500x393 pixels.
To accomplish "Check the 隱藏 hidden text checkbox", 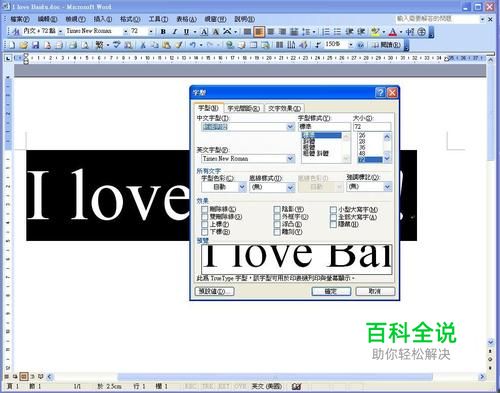I will click(333, 224).
